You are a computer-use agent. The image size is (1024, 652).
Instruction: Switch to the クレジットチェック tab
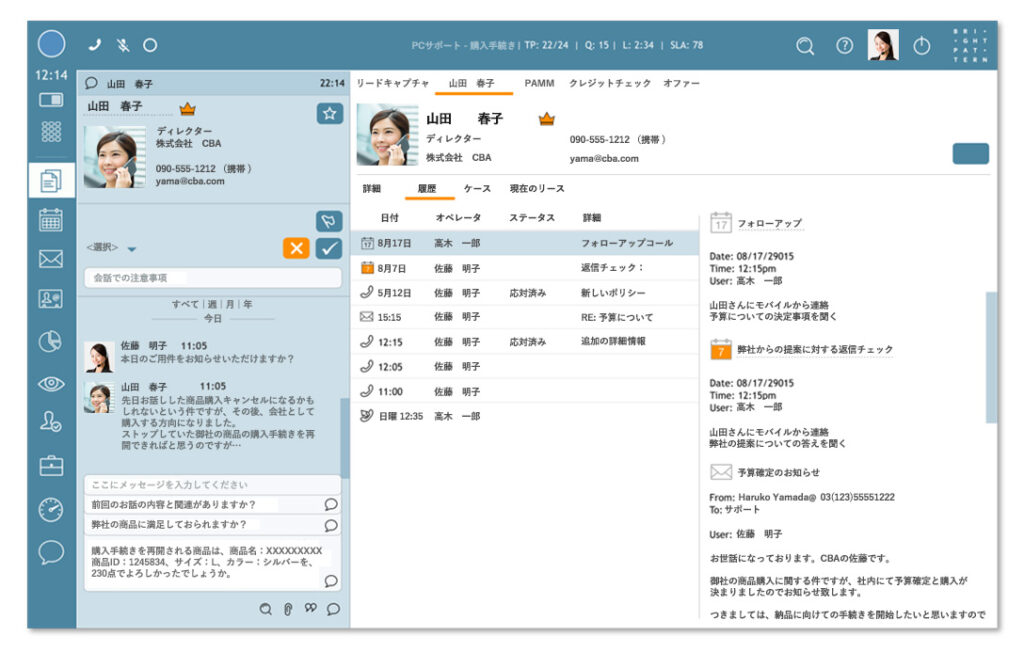tap(610, 83)
